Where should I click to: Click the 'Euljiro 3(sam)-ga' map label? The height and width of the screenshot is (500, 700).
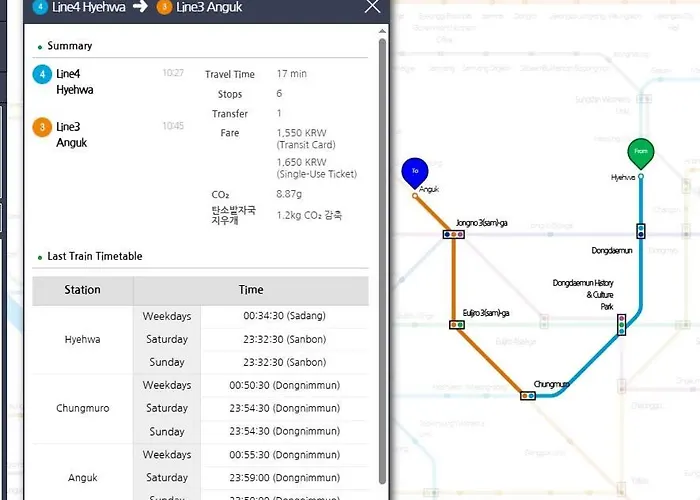(486, 313)
